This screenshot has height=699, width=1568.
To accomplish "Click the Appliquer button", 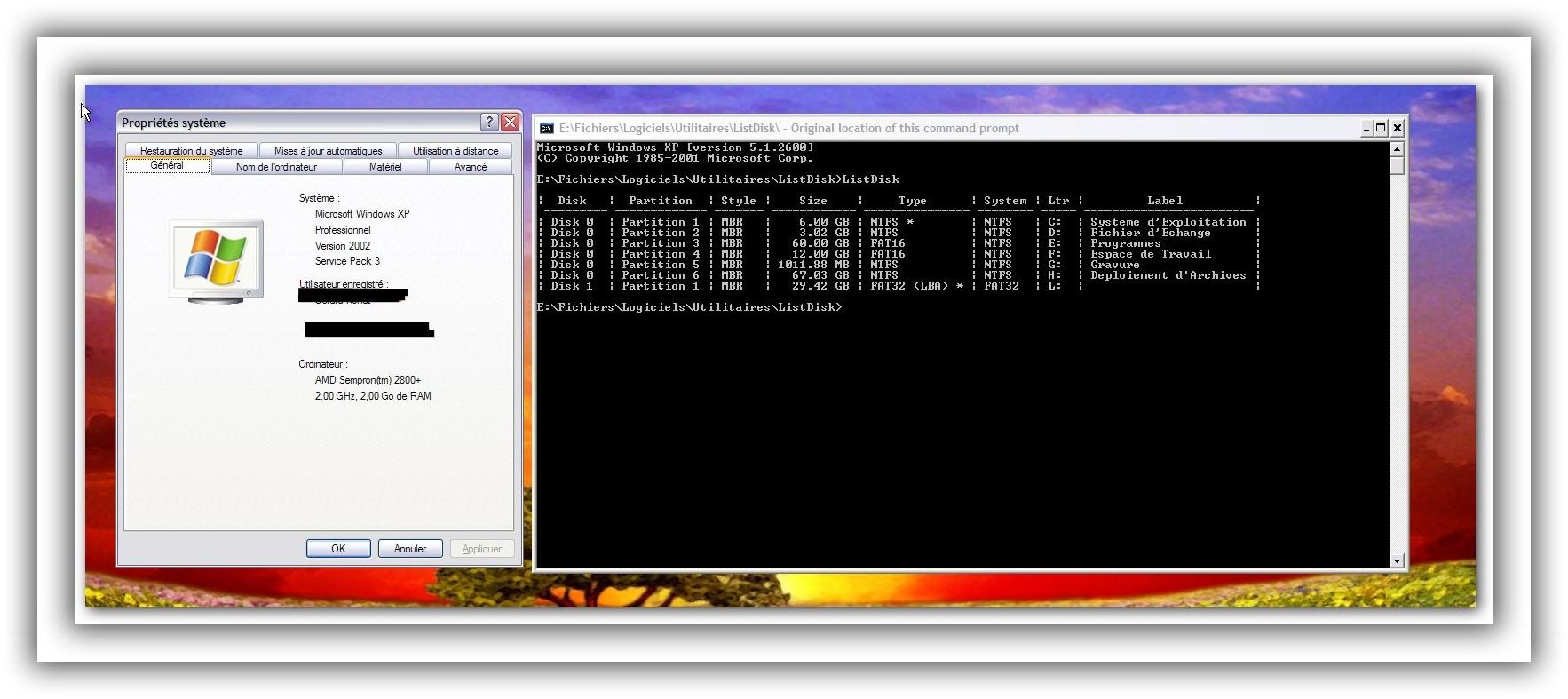I will 482,549.
